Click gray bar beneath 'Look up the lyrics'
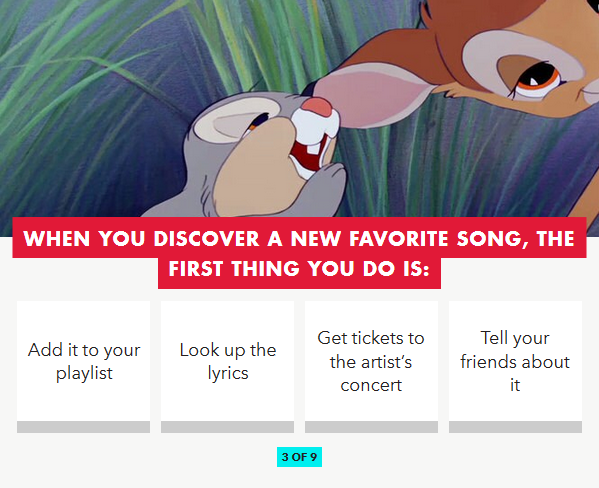The width and height of the screenshot is (599, 488). (228, 427)
